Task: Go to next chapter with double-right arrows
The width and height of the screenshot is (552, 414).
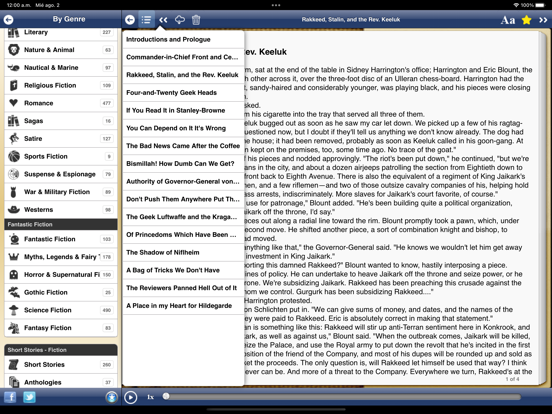Action: coord(543,20)
